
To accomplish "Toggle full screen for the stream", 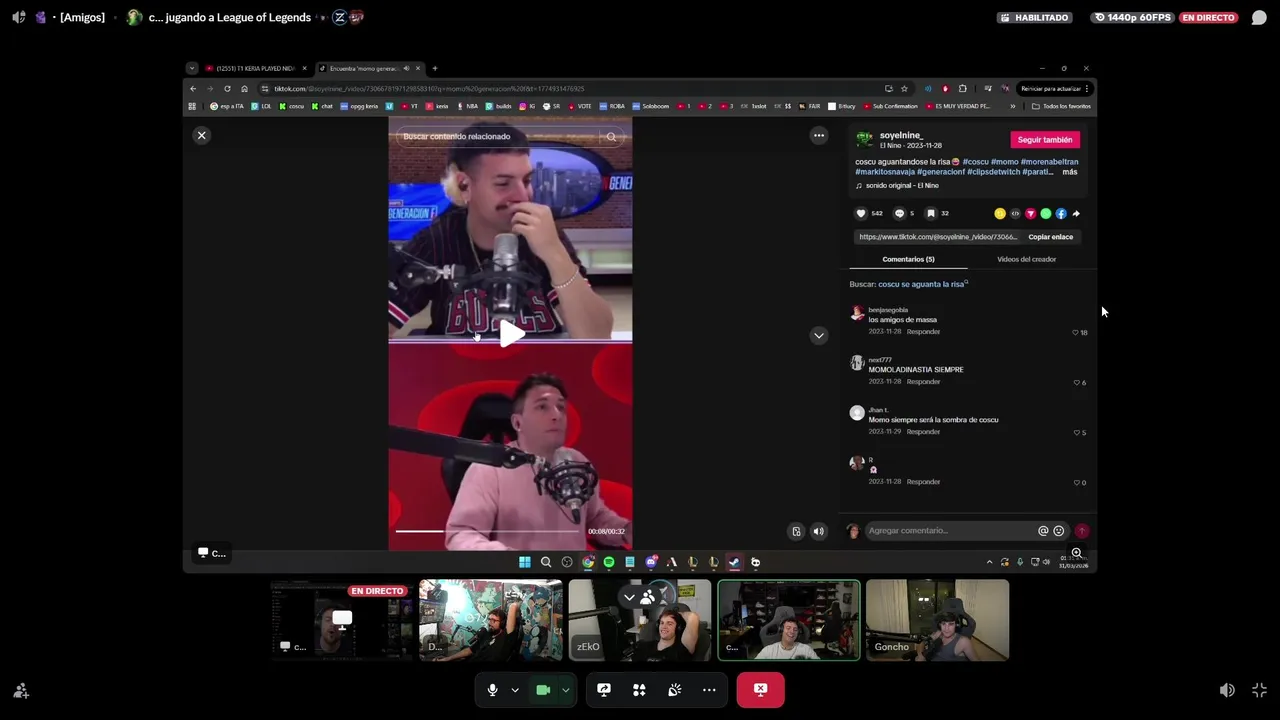I will (1259, 690).
